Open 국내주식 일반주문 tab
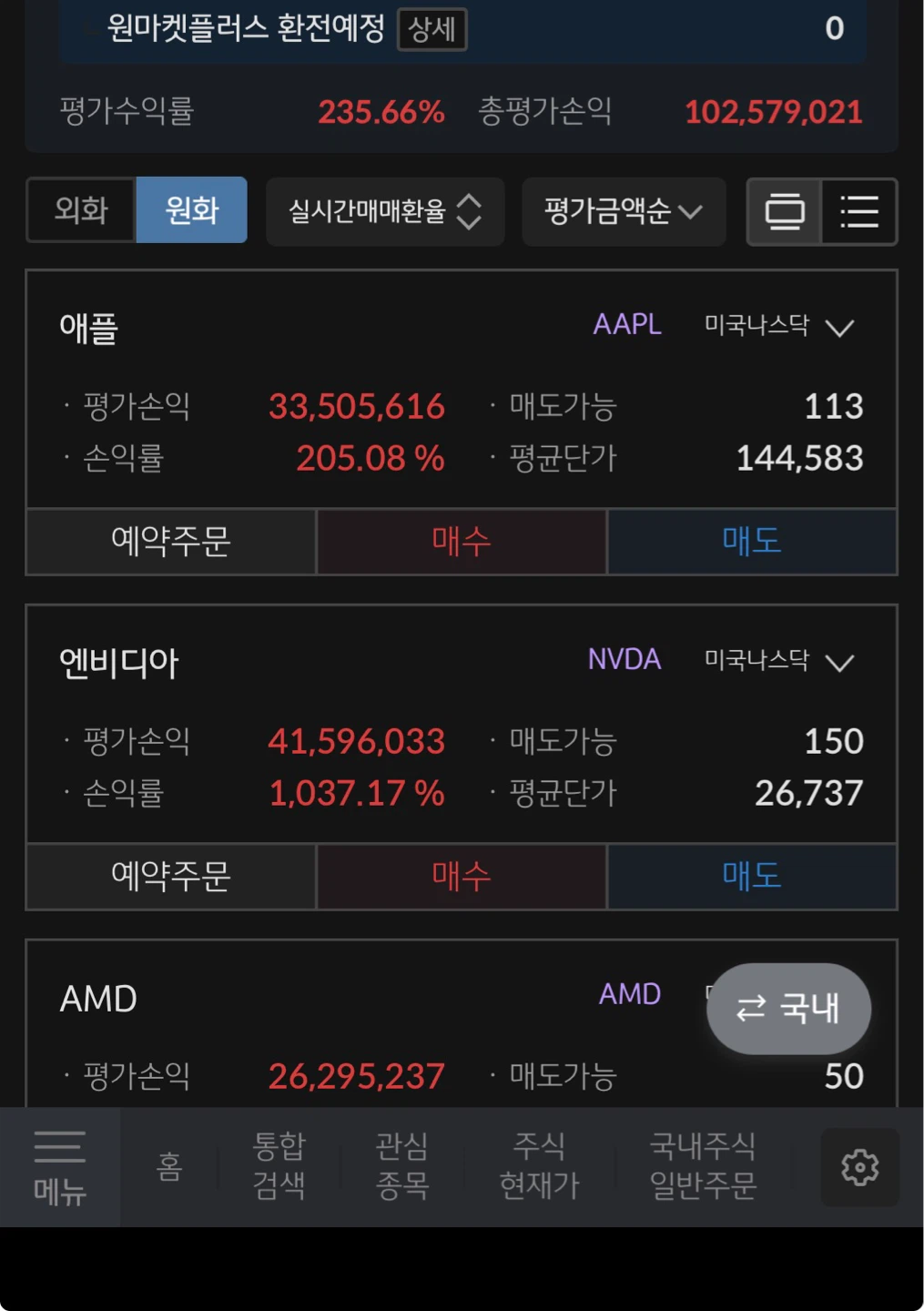The height and width of the screenshot is (1311, 924). [x=703, y=1167]
